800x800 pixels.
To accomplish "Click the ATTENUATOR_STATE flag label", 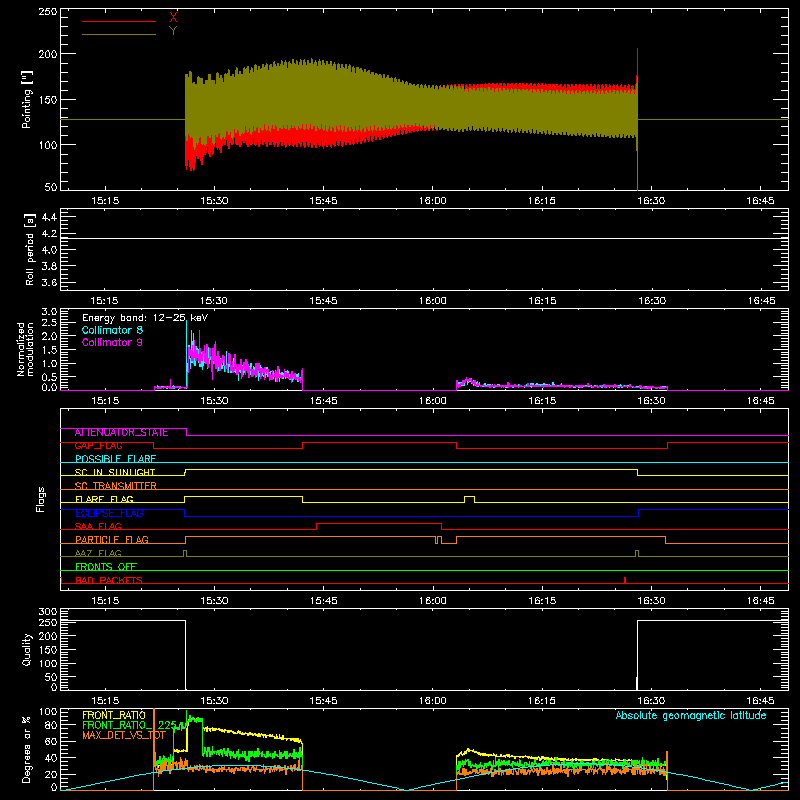I will (x=121, y=433).
